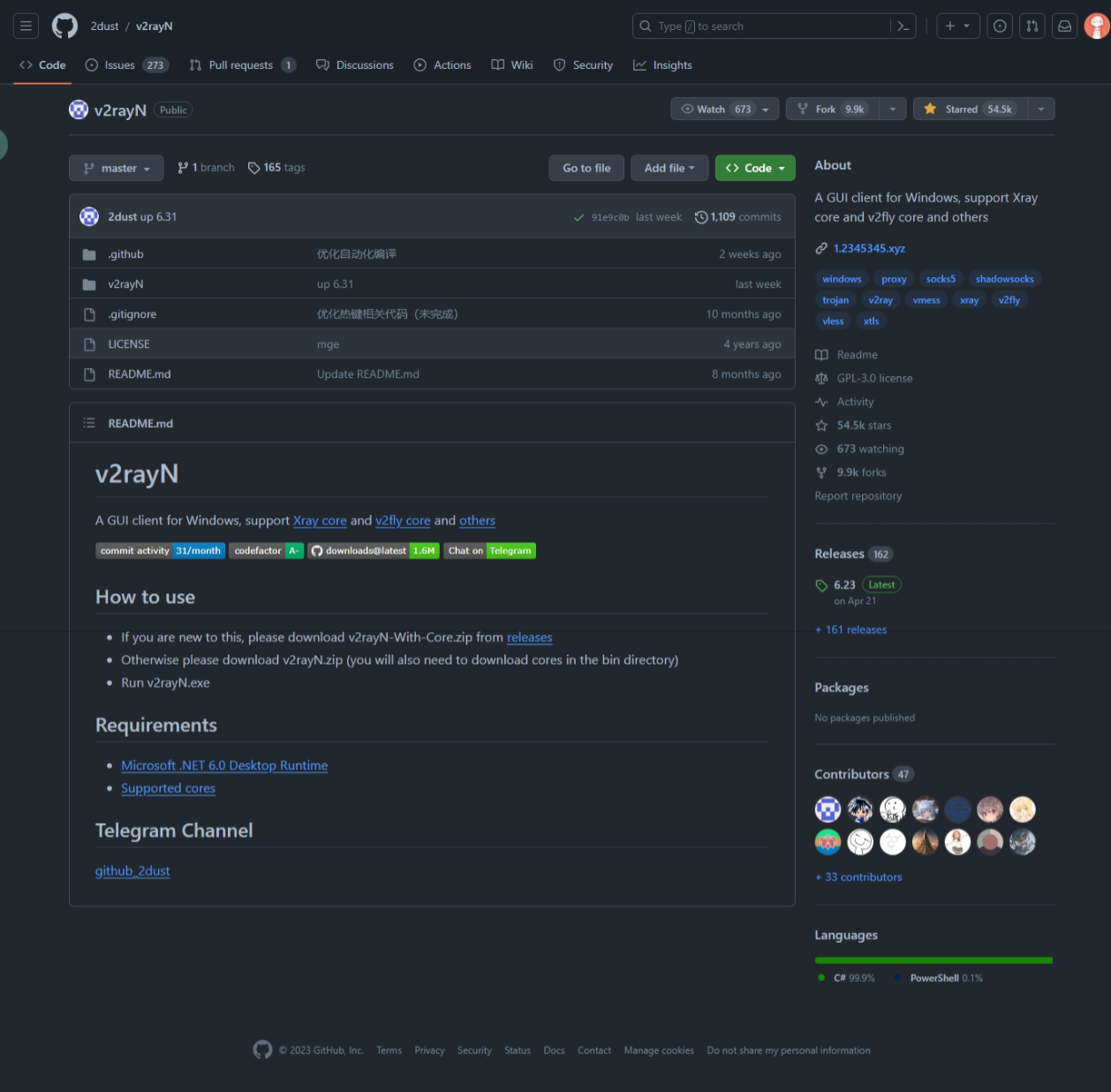
Task: Select the xtls topic tag
Action: (x=872, y=321)
